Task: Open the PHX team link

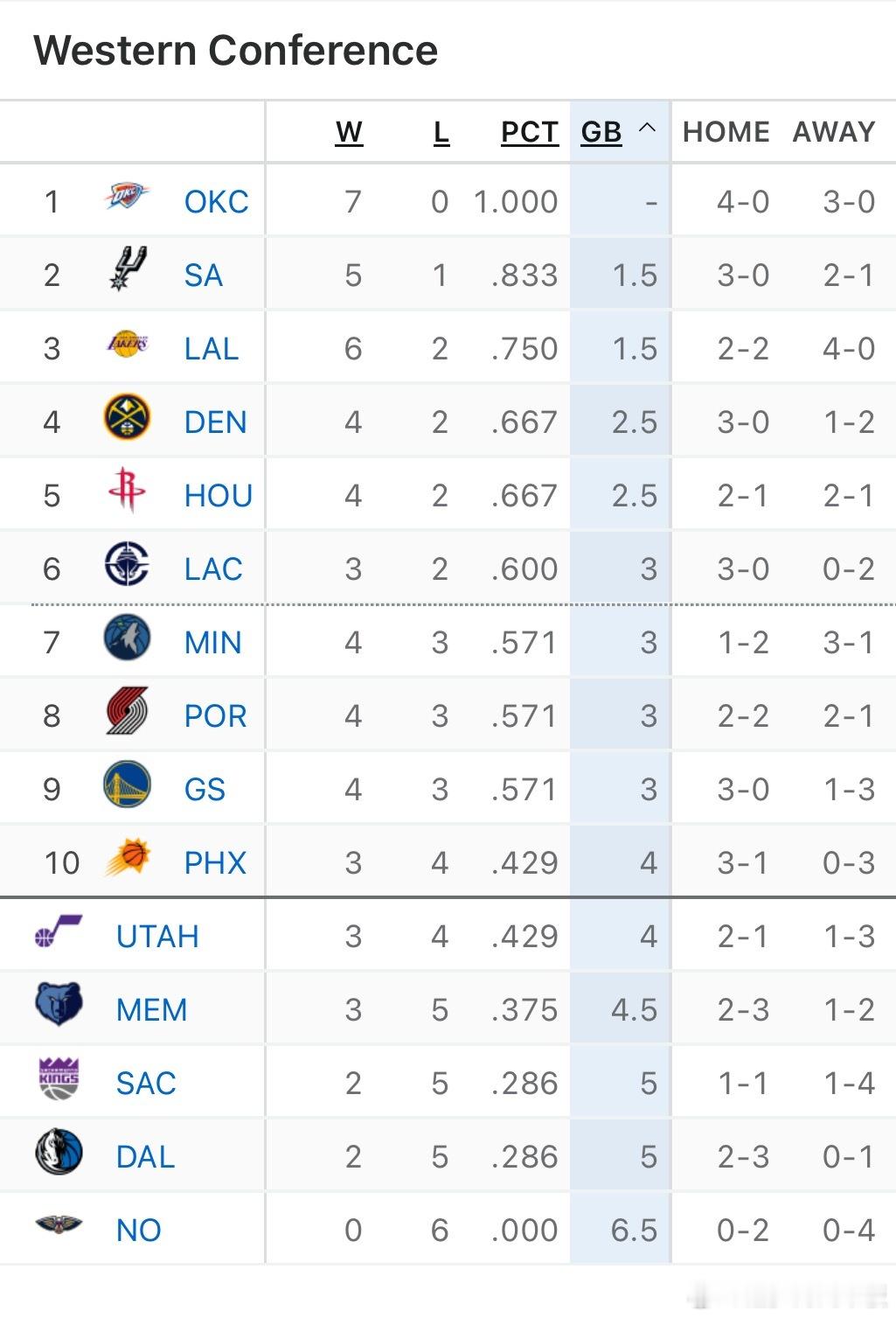Action: (x=215, y=863)
